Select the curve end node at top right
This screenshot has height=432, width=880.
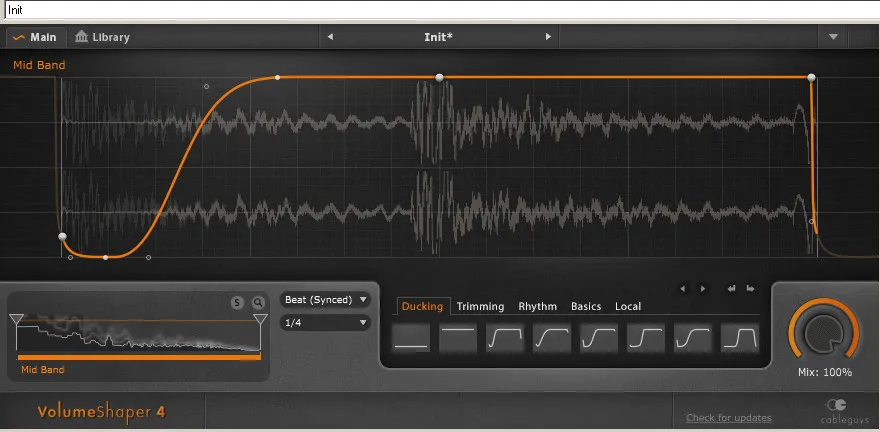point(811,77)
